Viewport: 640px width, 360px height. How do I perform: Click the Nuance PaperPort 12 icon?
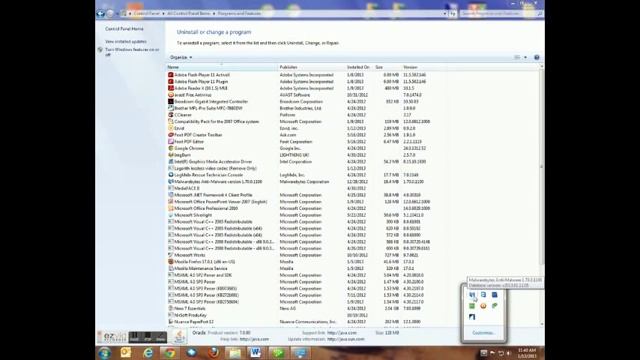(171, 322)
